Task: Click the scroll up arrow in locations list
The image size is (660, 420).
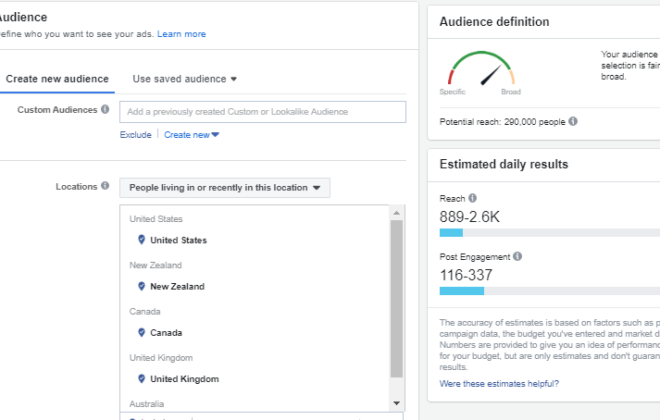Action: [x=397, y=213]
